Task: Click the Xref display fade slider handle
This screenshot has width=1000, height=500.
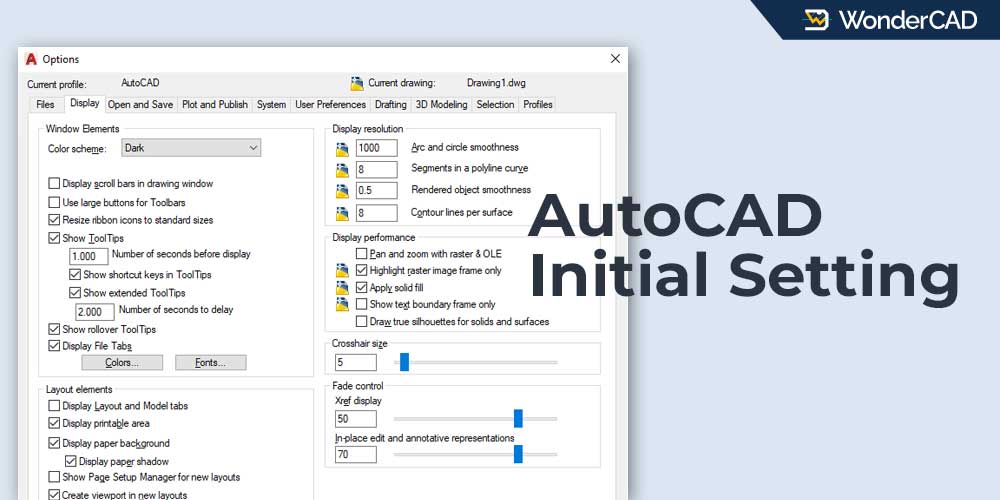Action: [x=518, y=418]
